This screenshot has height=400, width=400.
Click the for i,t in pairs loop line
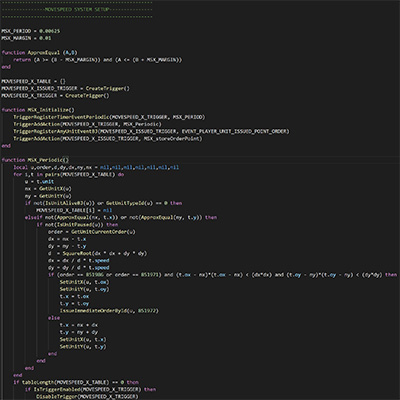click(69, 174)
